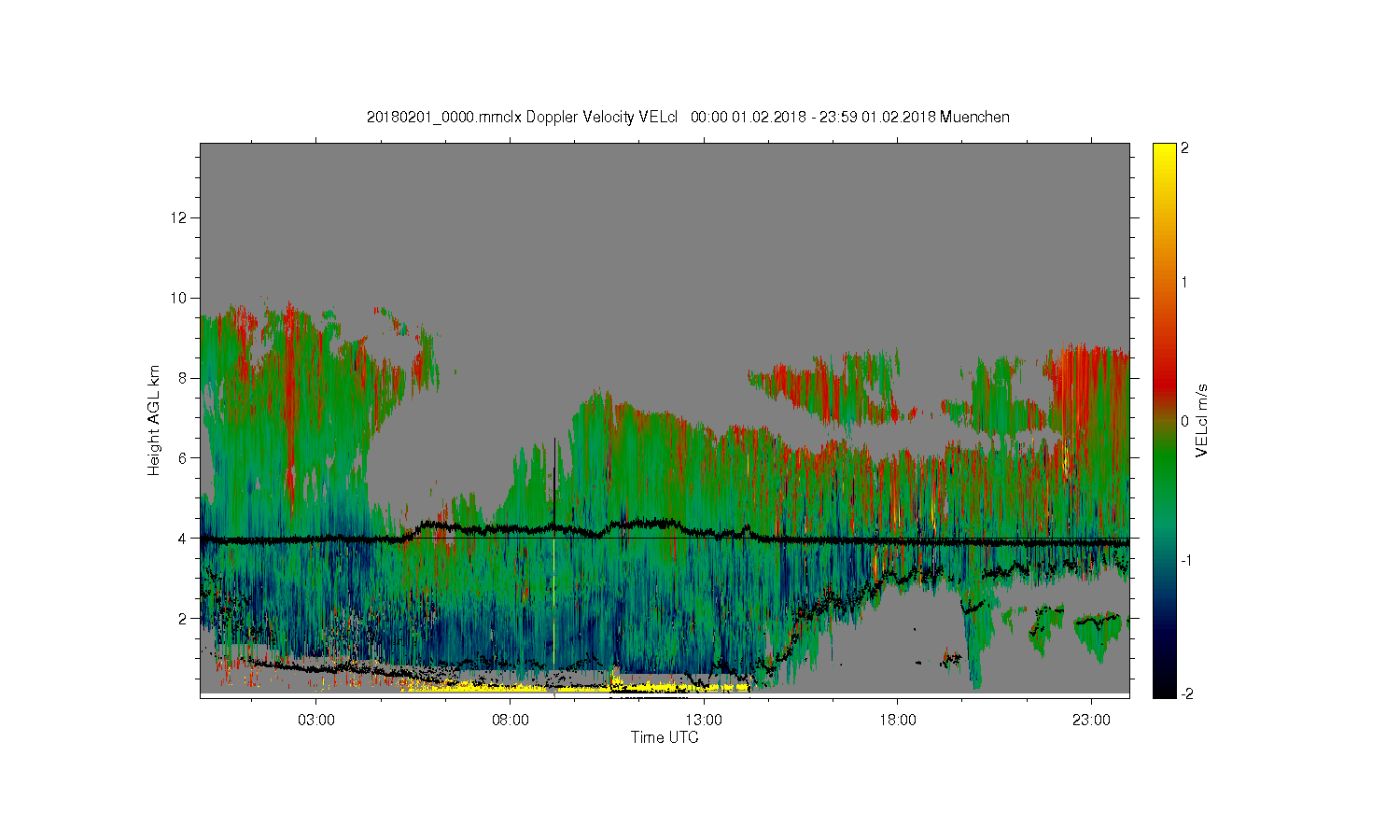Click the black bottom end of colorbar
This screenshot has height=840, width=1400.
[1164, 689]
